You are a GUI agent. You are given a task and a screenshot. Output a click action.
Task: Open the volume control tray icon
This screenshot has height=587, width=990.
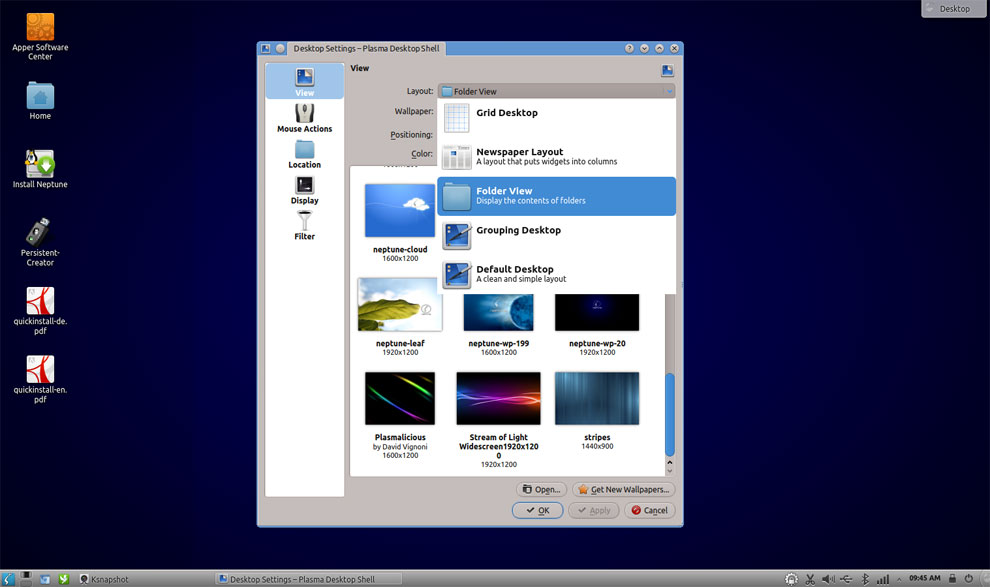click(x=828, y=579)
